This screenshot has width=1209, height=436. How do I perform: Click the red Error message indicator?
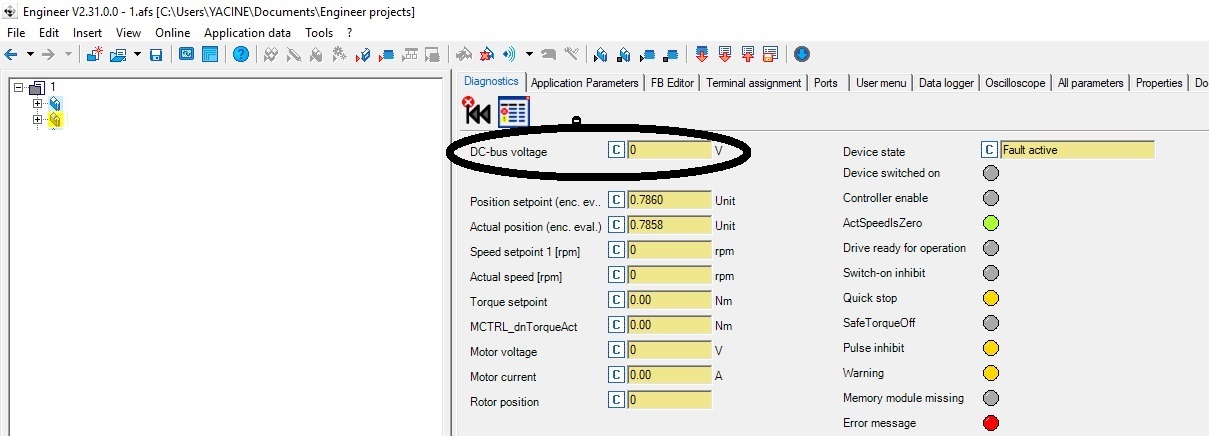pos(991,423)
